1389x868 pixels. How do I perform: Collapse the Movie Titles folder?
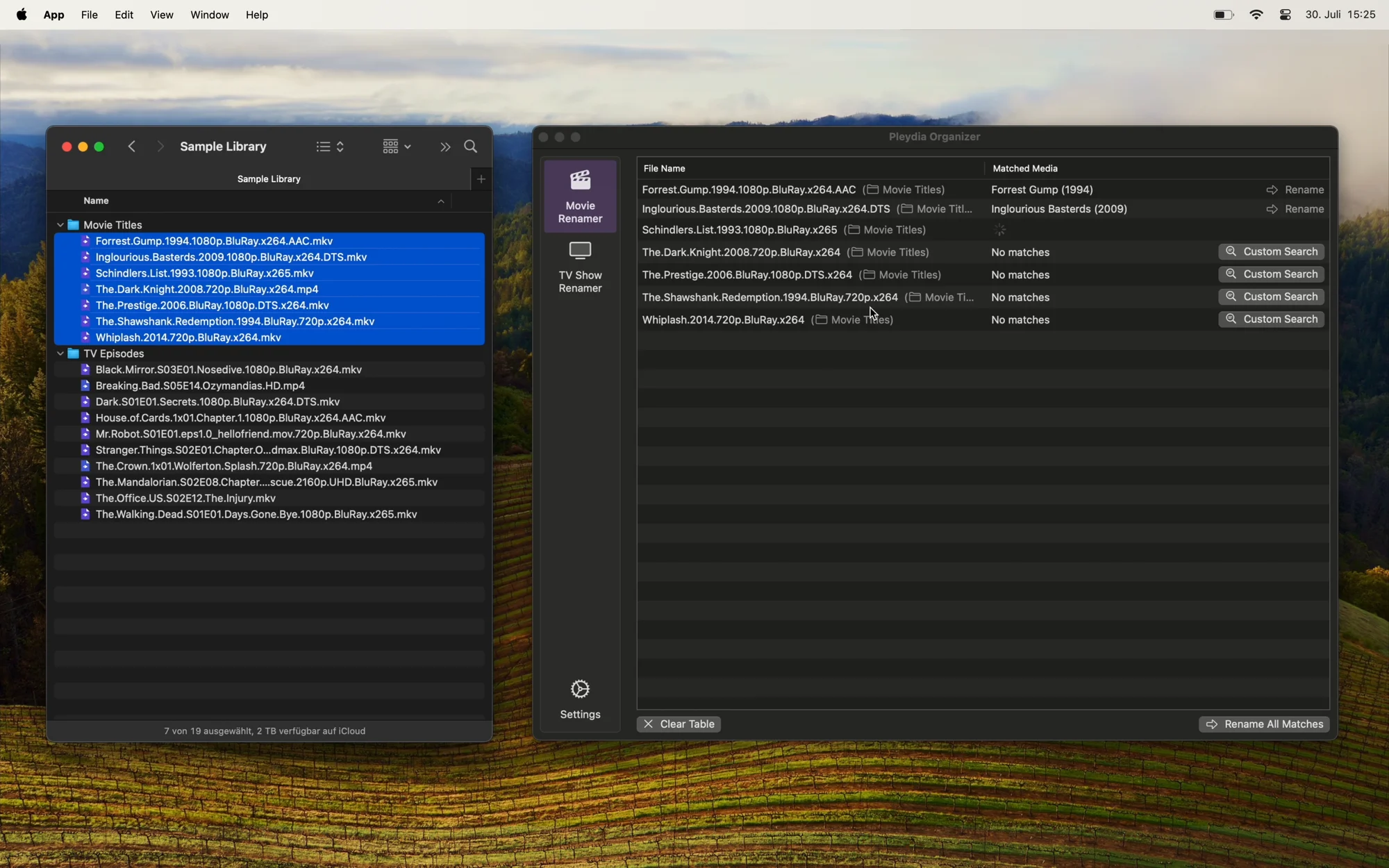point(60,224)
